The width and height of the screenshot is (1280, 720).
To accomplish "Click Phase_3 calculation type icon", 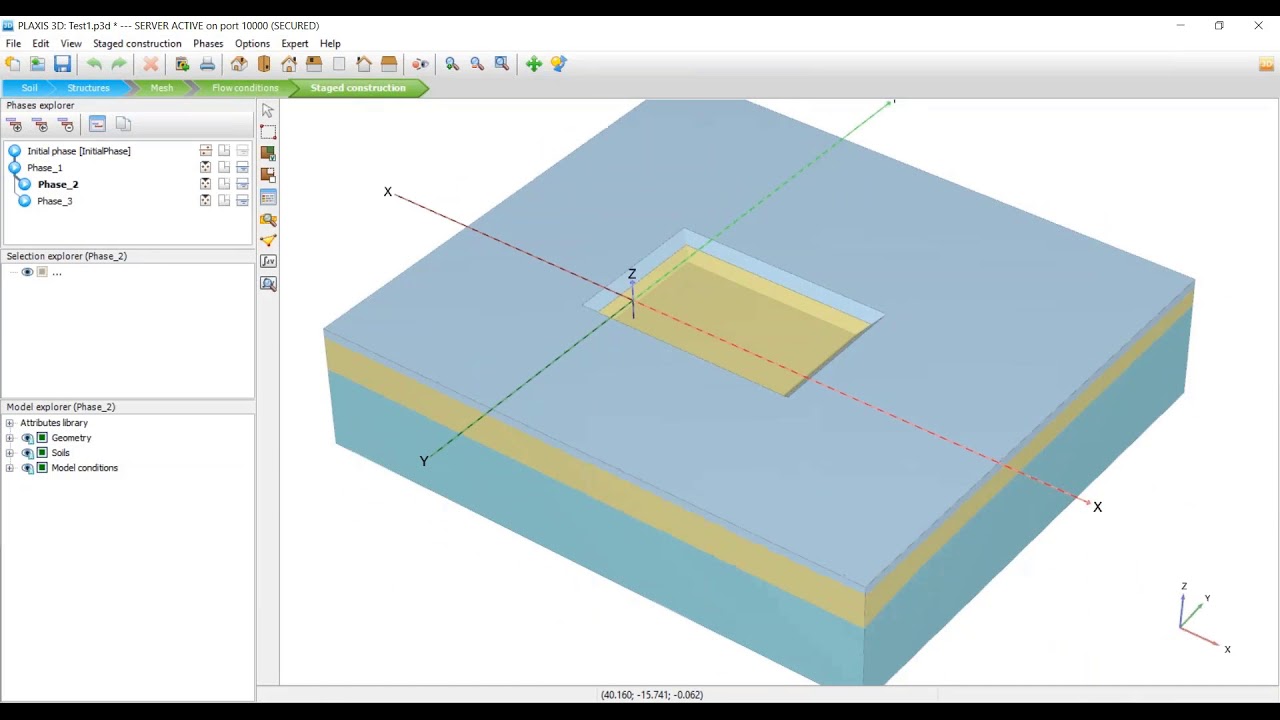I will 206,201.
